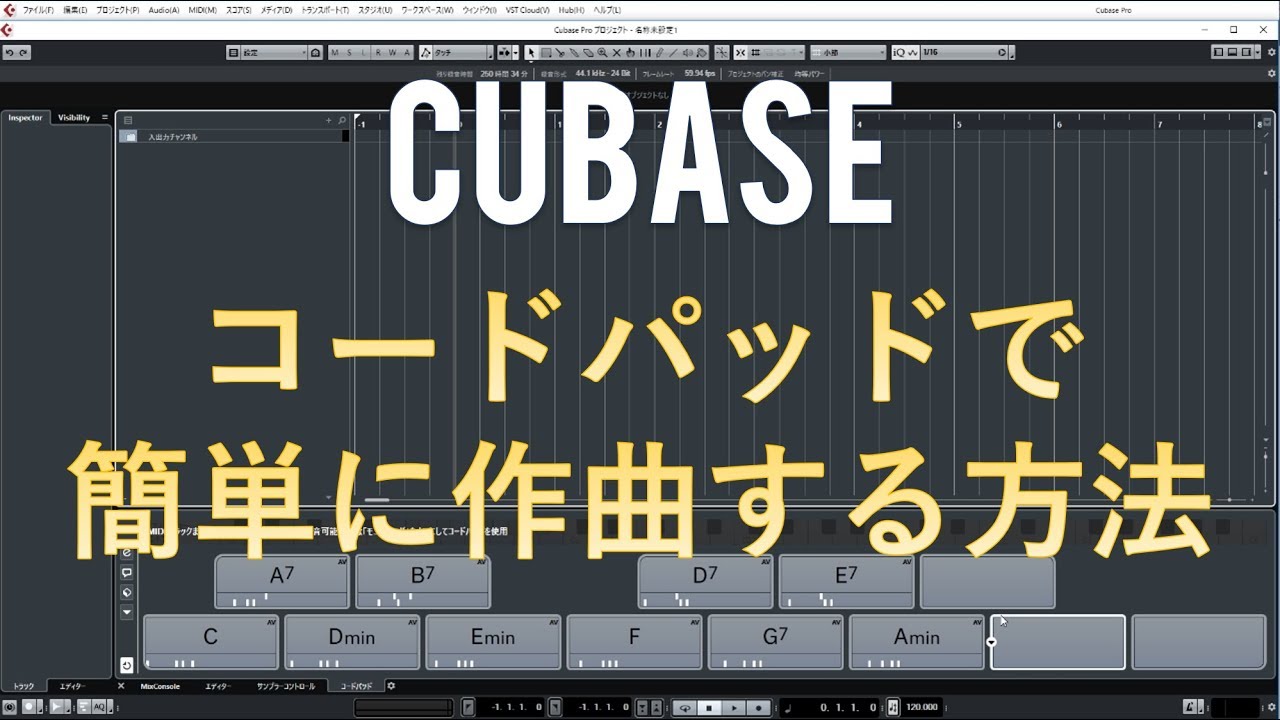Screen dimensions: 1280x720
Task: Switch to the Visibility tab
Action: [74, 117]
